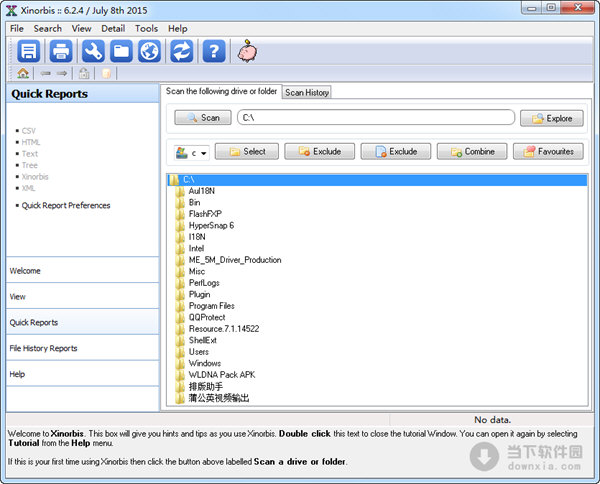Click the refresh arrows toolbar icon

tap(182, 51)
